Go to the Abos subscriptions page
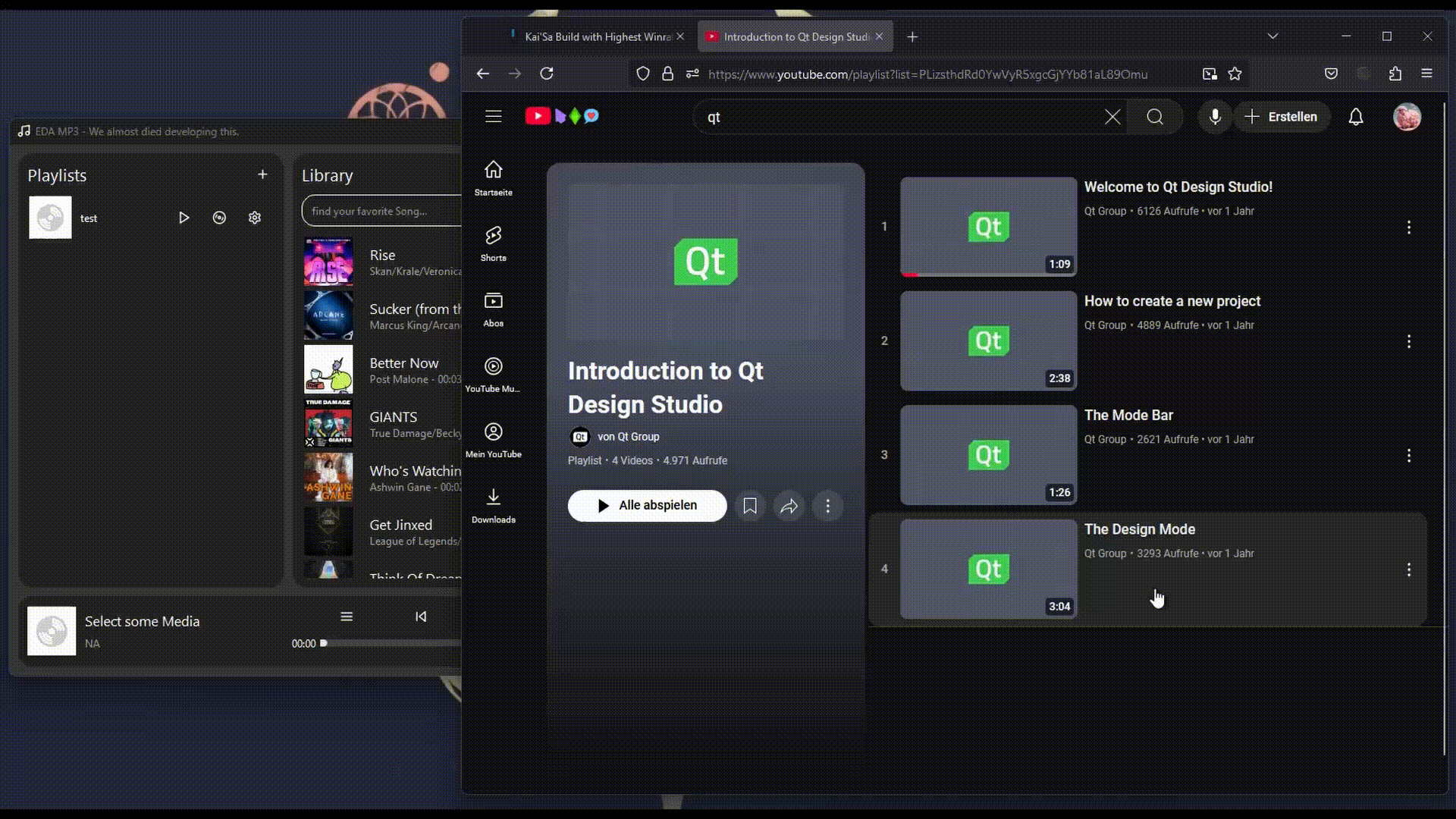This screenshot has width=1456, height=819. pos(493,309)
